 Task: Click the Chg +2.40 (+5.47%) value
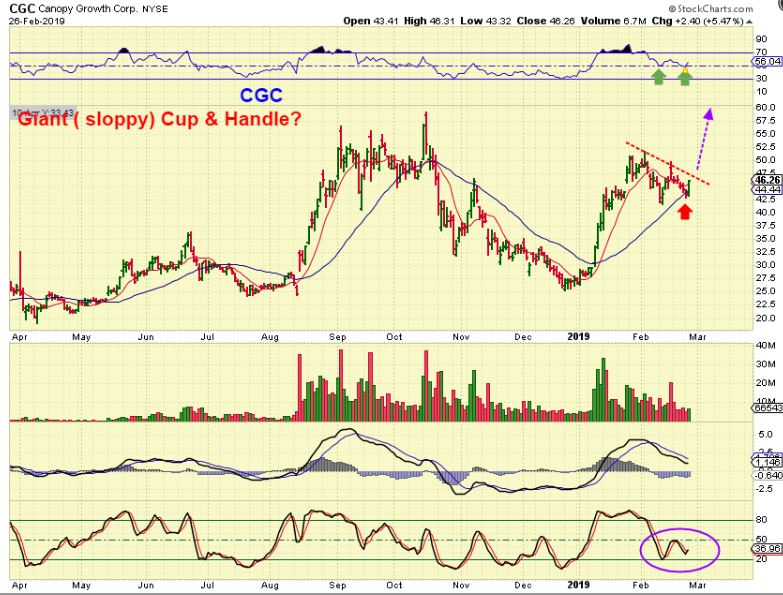point(698,21)
